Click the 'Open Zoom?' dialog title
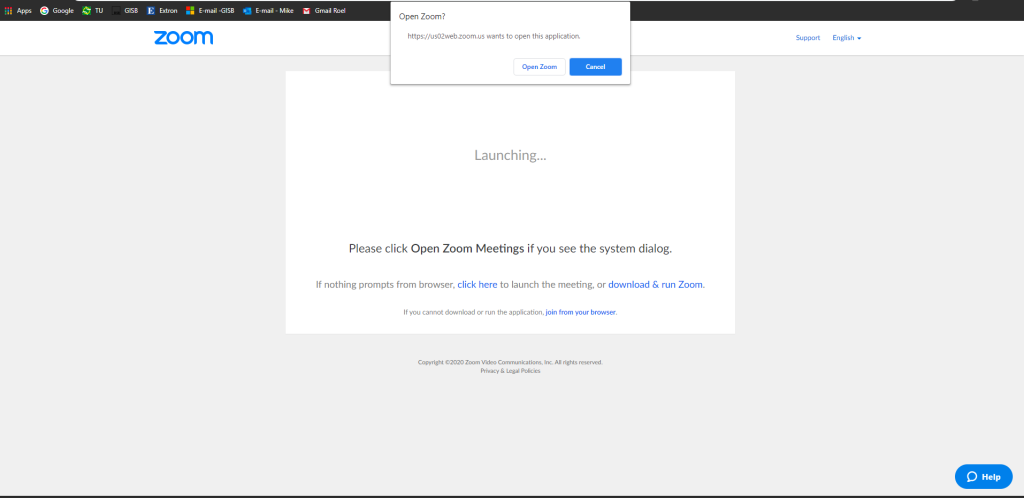The width and height of the screenshot is (1024, 498). (x=422, y=17)
